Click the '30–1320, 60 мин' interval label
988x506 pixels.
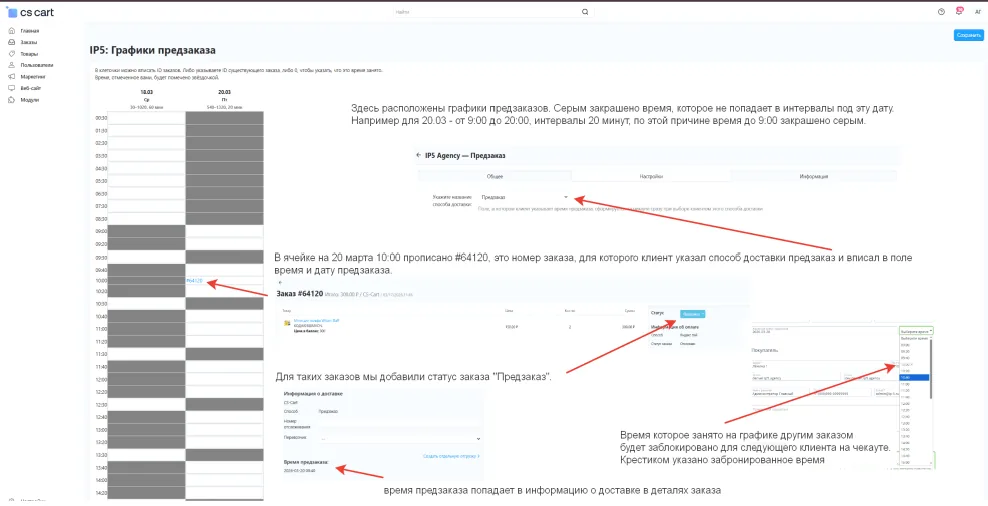(x=146, y=107)
